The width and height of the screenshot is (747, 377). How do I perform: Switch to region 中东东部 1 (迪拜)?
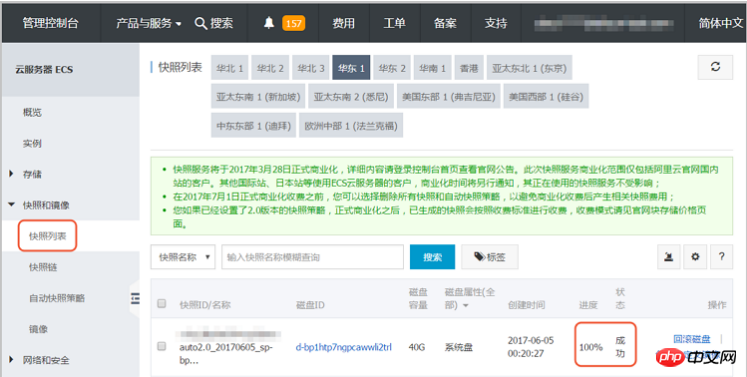pos(253,125)
